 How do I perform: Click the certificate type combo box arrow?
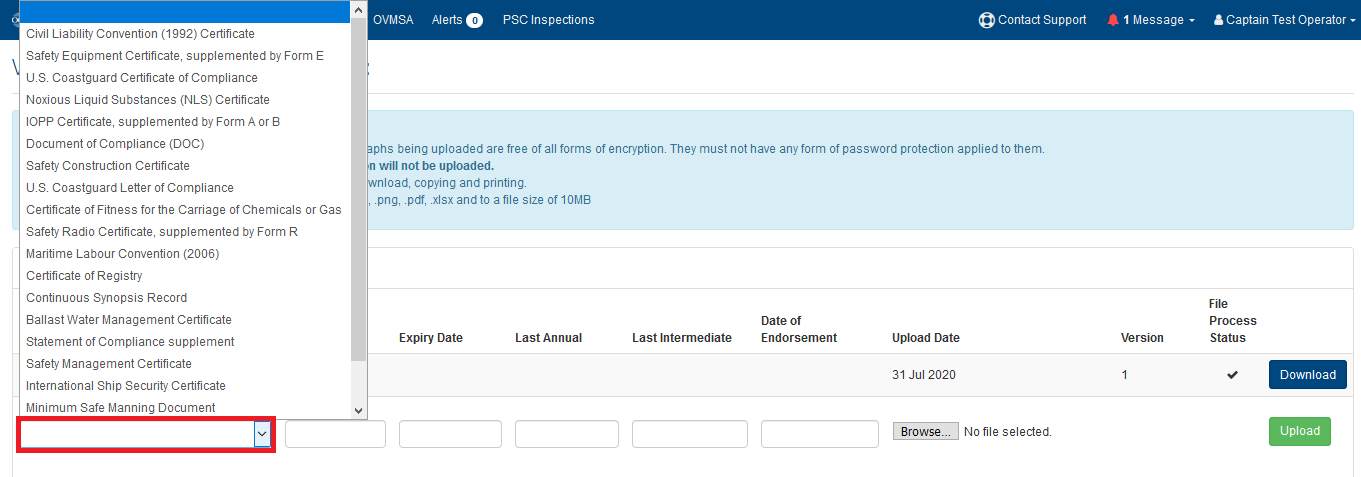click(x=262, y=434)
